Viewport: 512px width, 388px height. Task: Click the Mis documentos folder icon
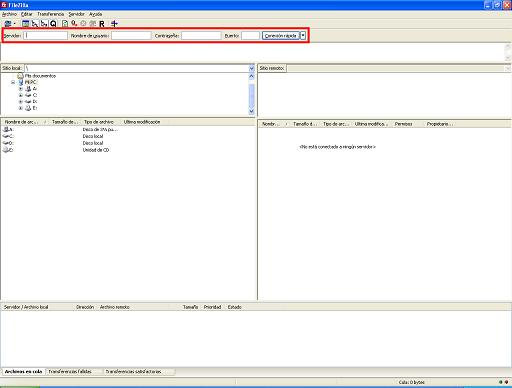pyautogui.click(x=20, y=76)
